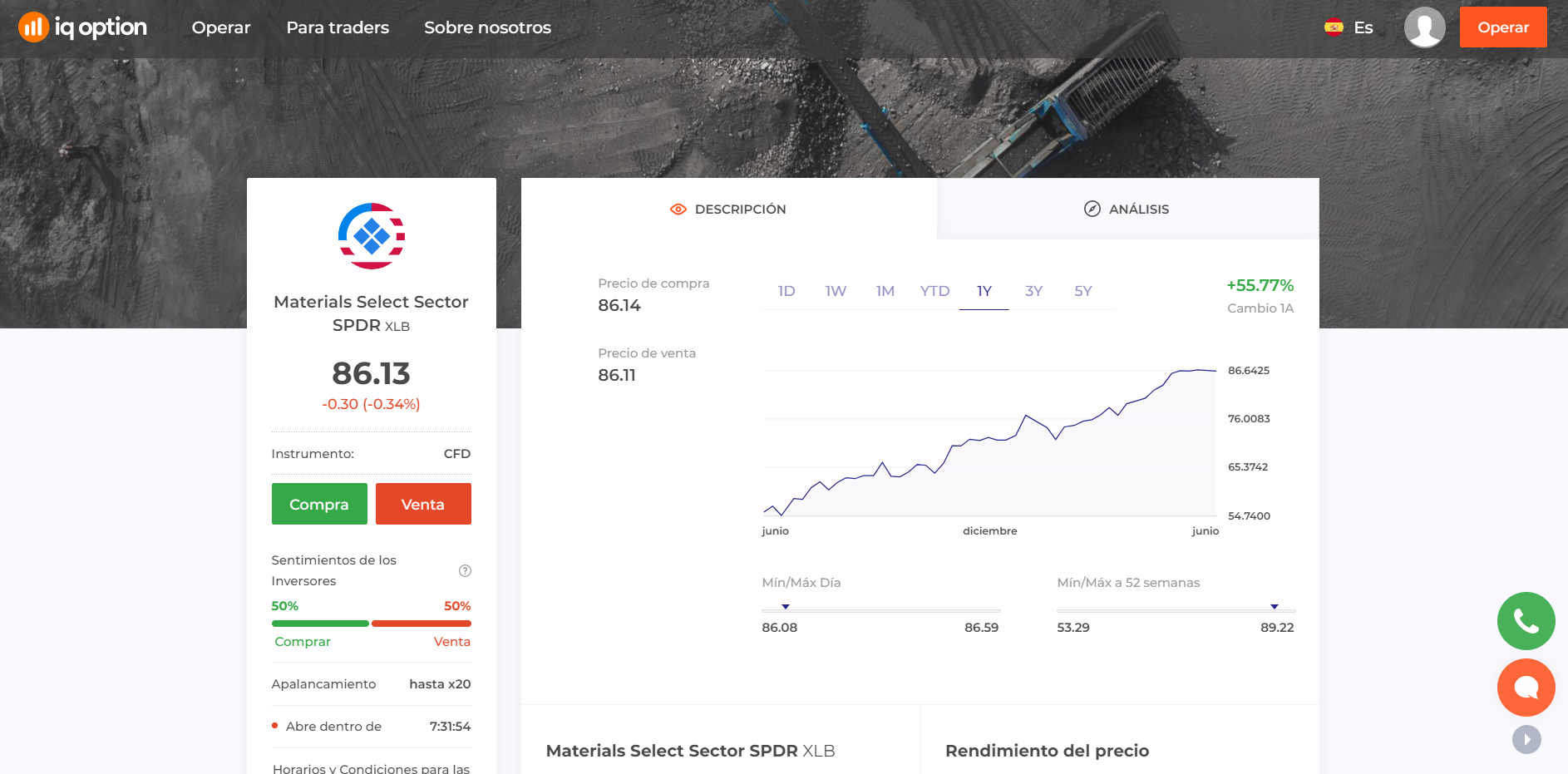The height and width of the screenshot is (774, 1568).
Task: Click the gray arrow expand button
Action: [x=1526, y=739]
